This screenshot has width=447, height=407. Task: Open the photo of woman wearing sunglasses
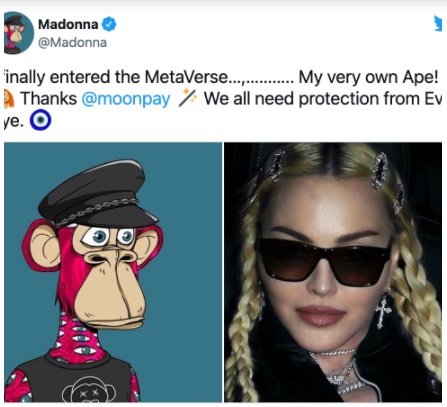click(x=333, y=272)
